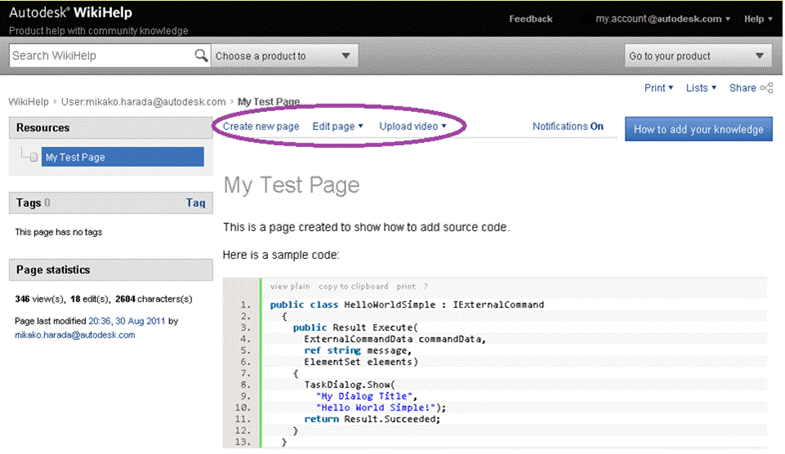Click the "Hello World Simple!" string

[x=375, y=407]
